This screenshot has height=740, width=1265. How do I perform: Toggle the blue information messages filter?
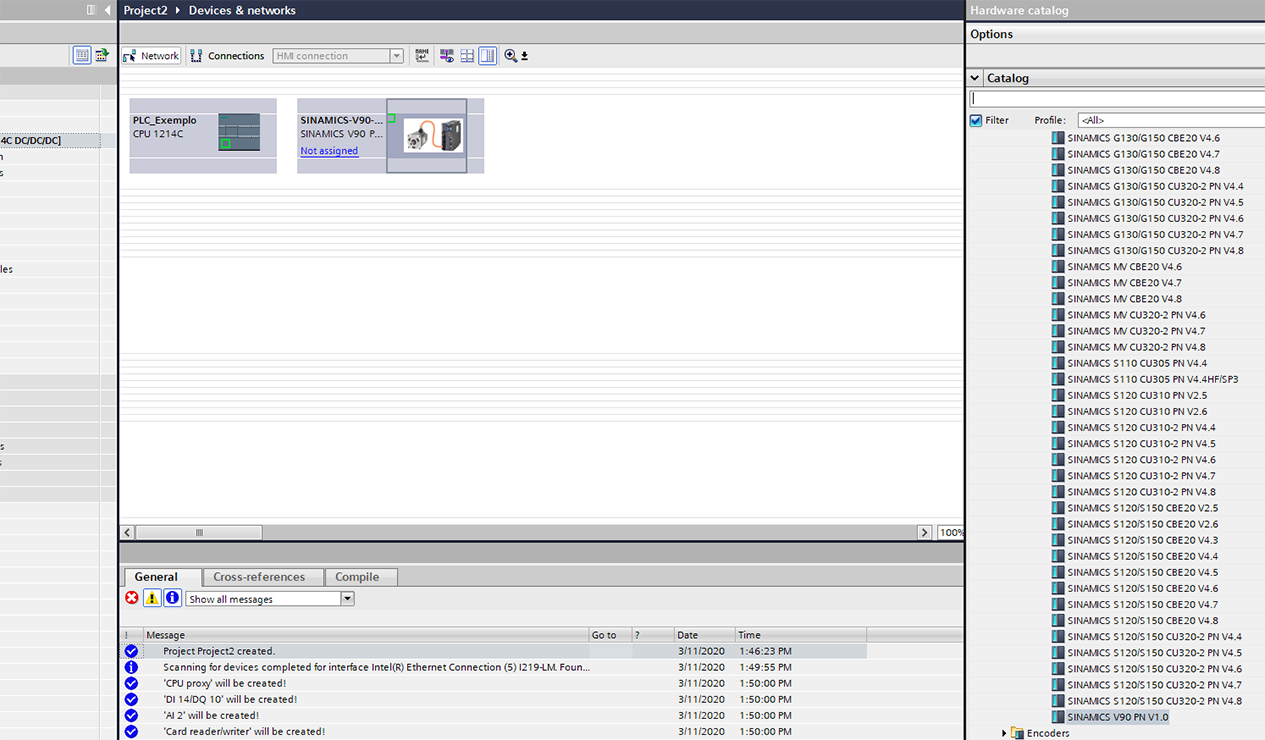coord(172,598)
